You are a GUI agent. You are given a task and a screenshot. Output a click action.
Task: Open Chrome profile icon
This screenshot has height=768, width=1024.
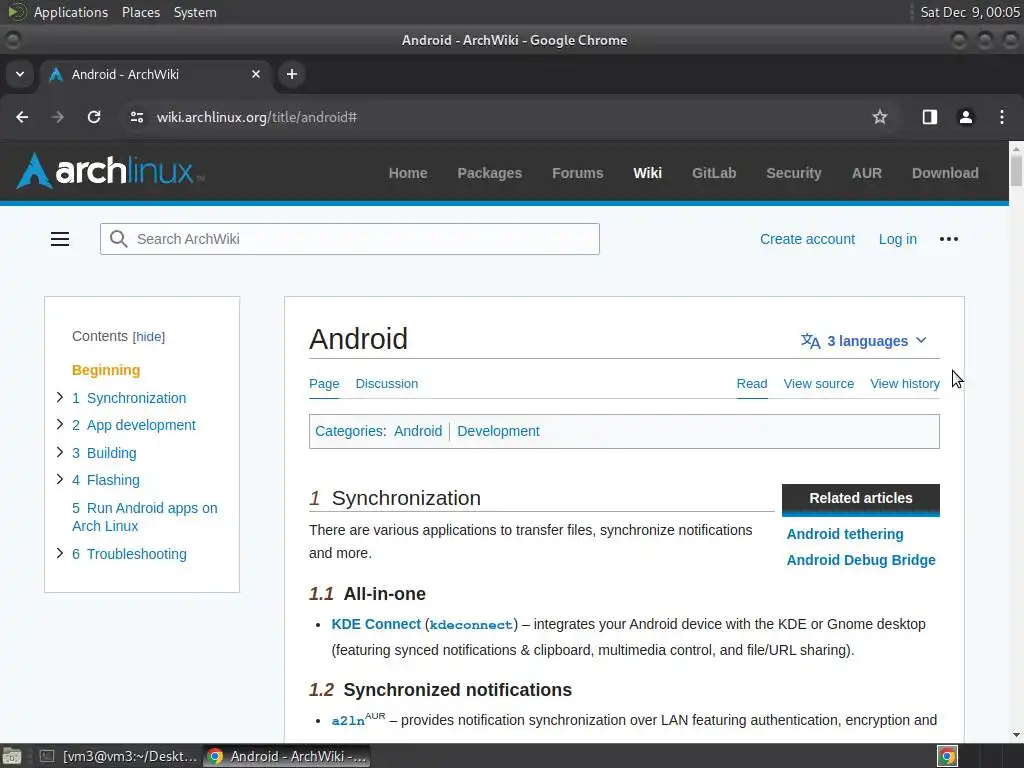(965, 117)
